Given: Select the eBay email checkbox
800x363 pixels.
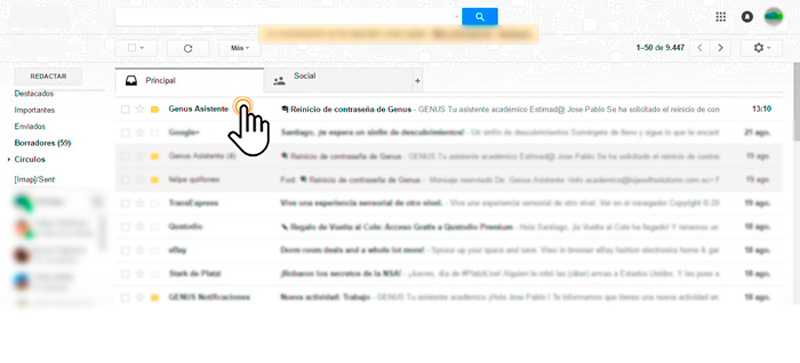Looking at the screenshot, I should click(x=125, y=250).
